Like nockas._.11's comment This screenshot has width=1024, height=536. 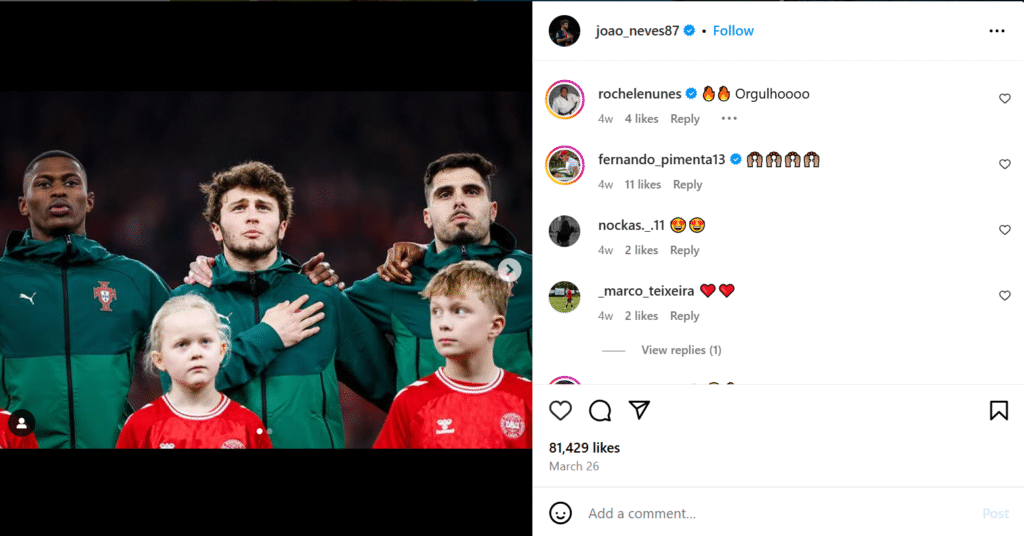[x=1005, y=230]
